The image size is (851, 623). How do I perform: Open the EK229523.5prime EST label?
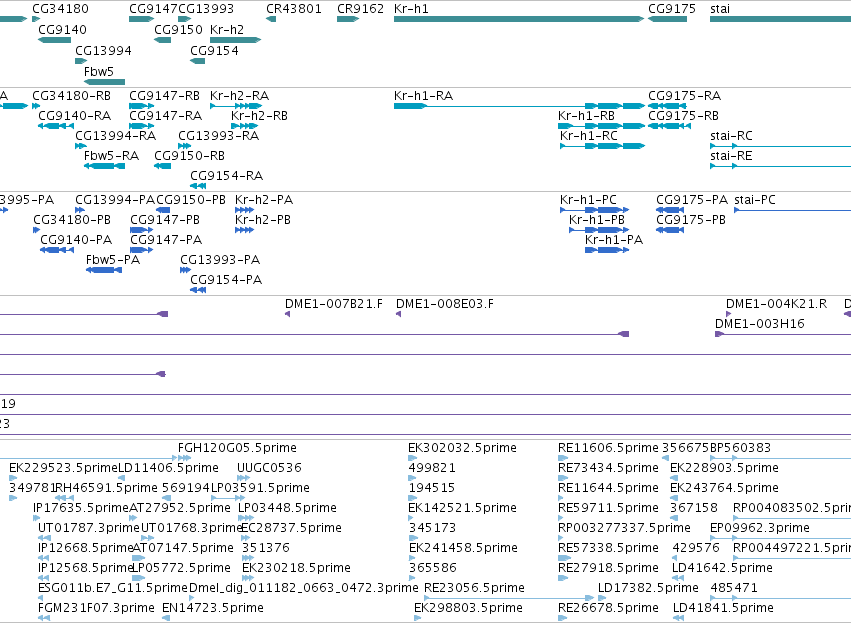click(63, 468)
